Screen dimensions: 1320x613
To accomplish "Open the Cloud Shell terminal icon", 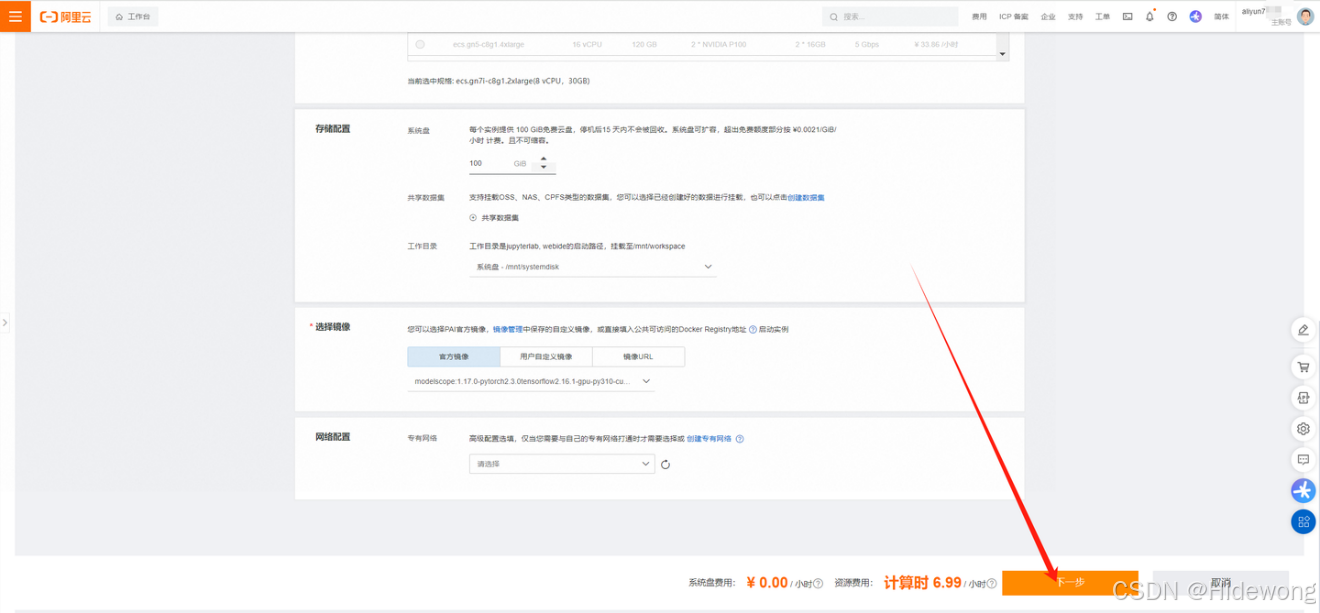I will click(x=1127, y=17).
